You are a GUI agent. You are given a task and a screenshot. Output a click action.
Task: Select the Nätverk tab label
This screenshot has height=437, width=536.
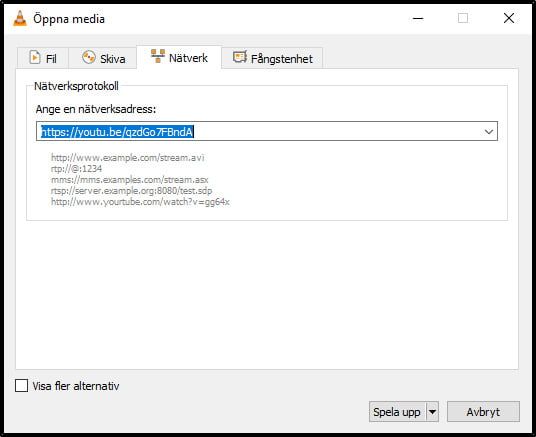click(x=188, y=58)
